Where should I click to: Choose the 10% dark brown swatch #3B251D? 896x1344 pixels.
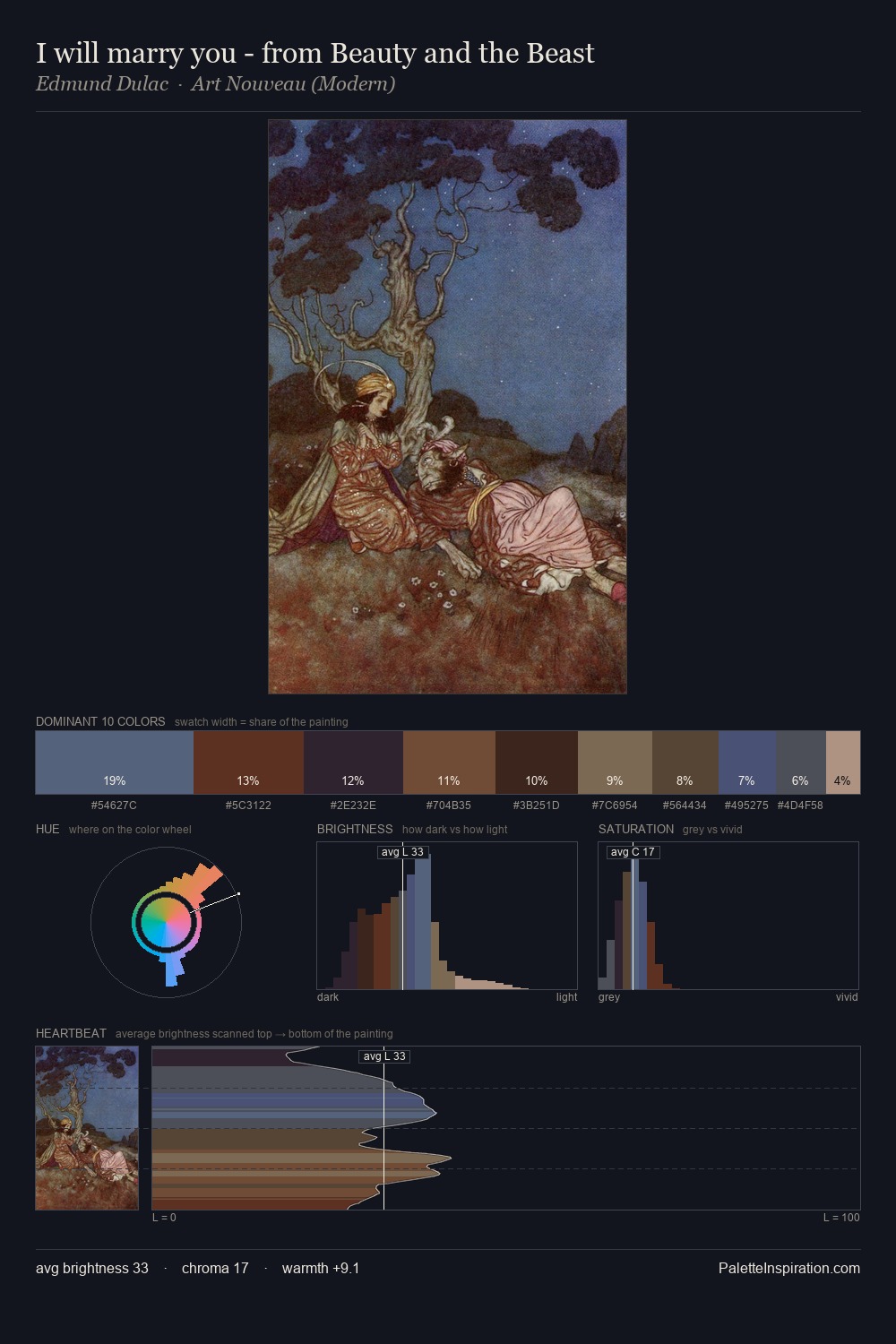537,762
